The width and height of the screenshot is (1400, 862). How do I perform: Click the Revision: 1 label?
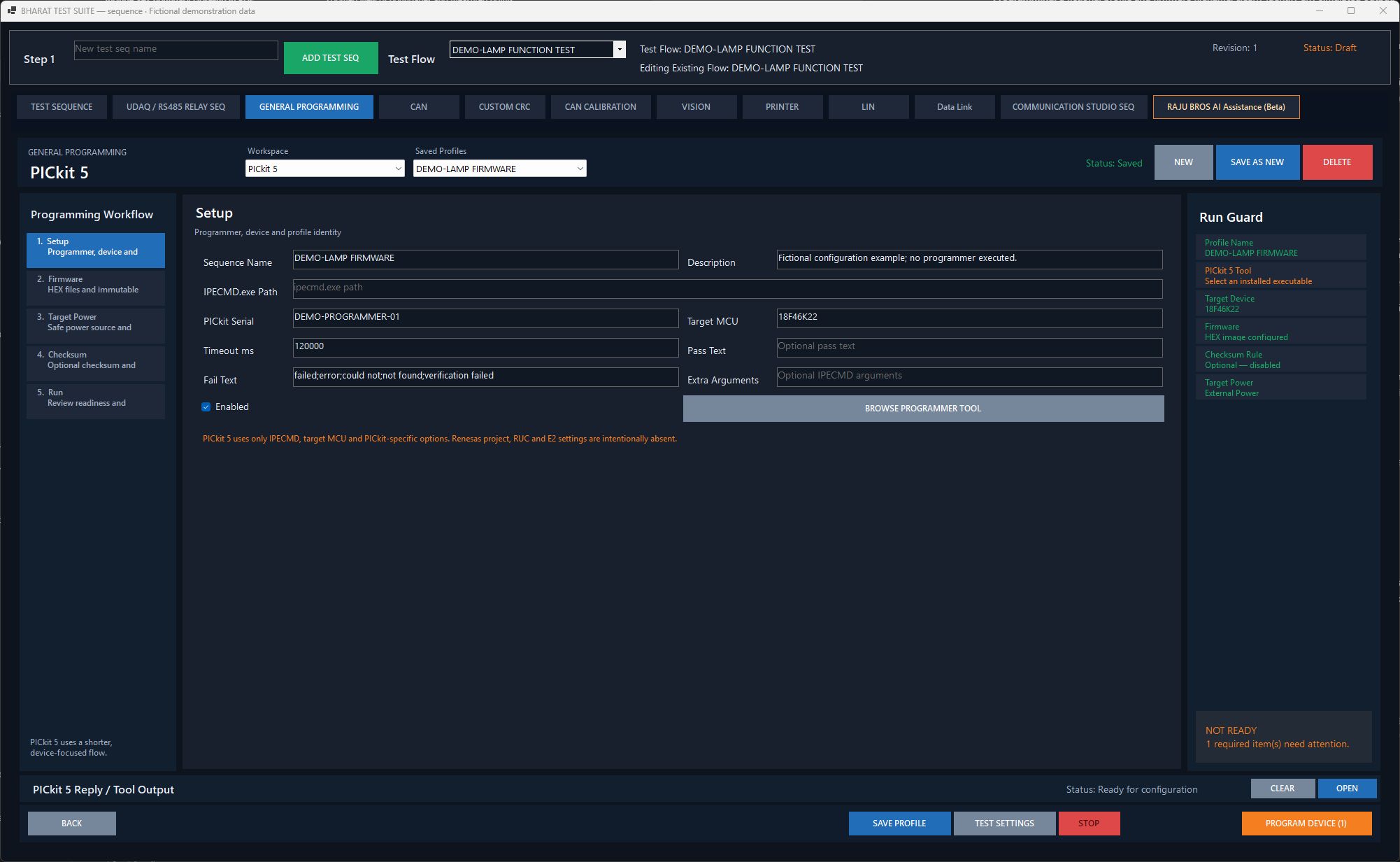[1234, 48]
